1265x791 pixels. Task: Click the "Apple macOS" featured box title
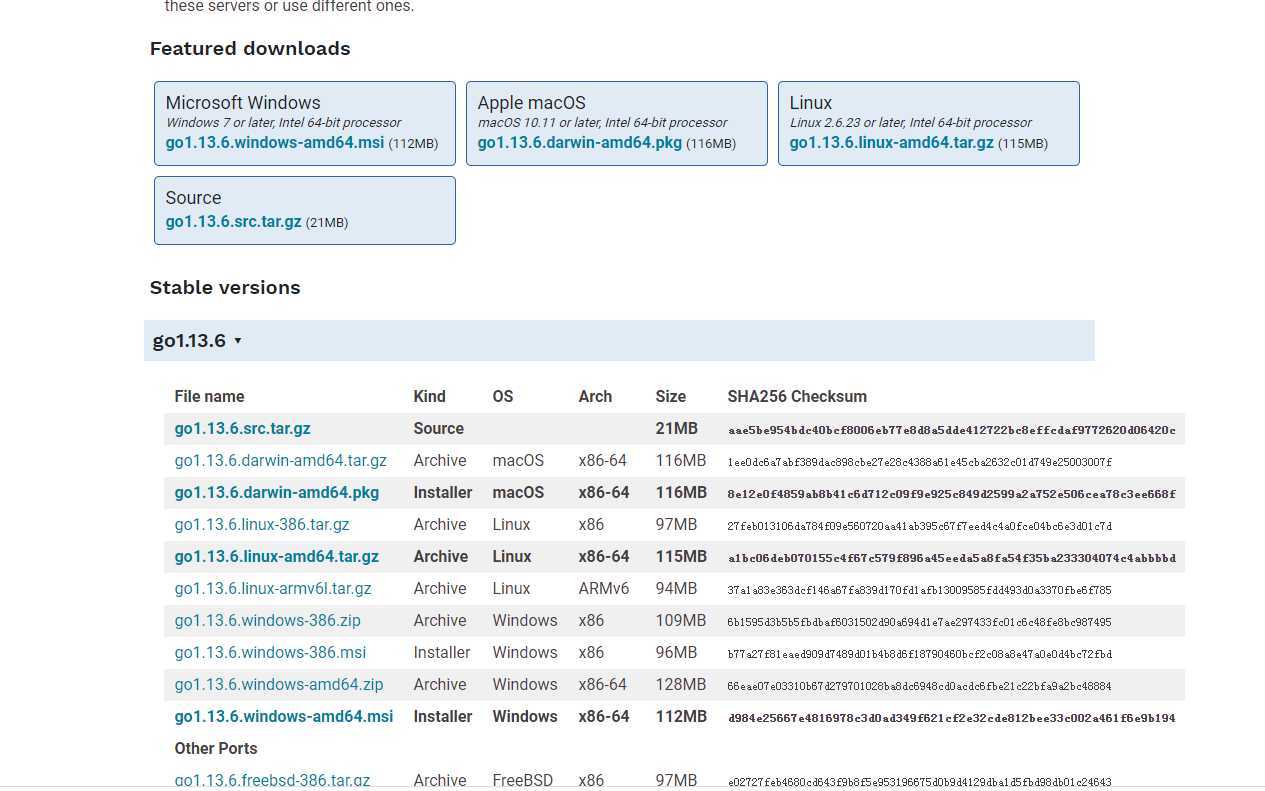(532, 103)
